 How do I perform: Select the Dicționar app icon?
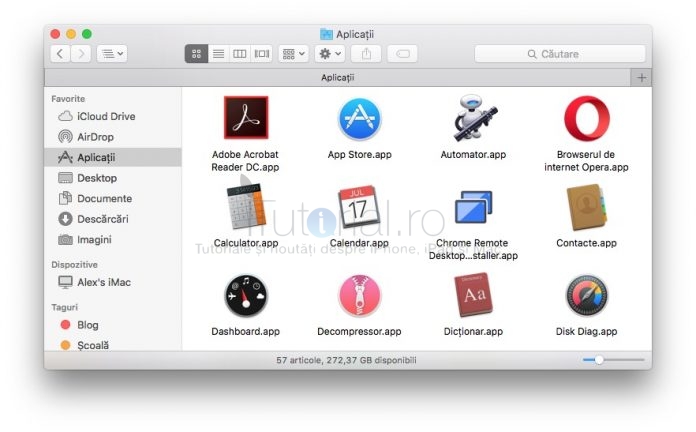[473, 295]
